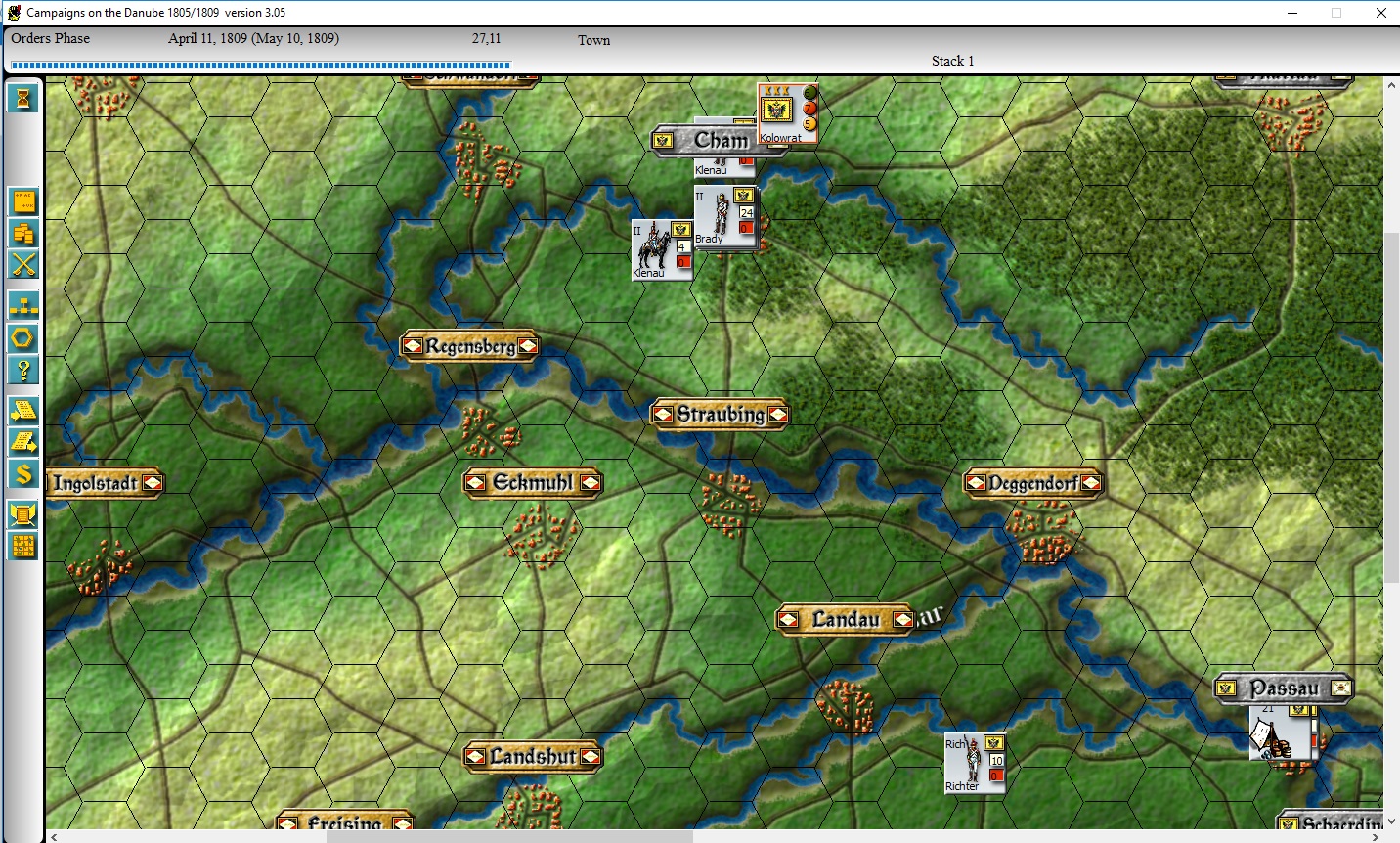1400x843 pixels.
Task: Click the "Orders Phase" status text
Action: click(x=50, y=38)
